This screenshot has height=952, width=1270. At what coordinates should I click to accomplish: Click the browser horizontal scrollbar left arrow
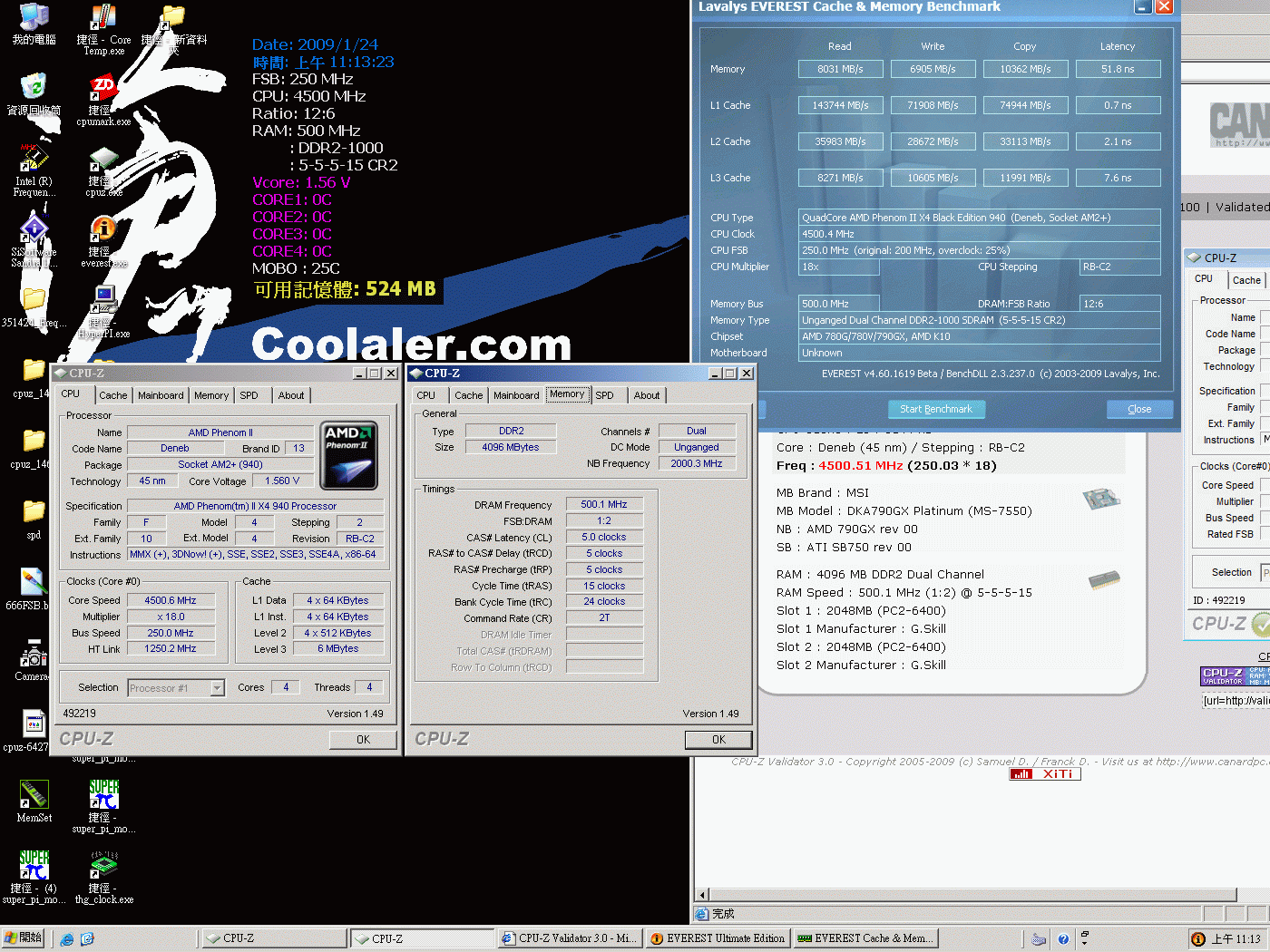click(702, 895)
